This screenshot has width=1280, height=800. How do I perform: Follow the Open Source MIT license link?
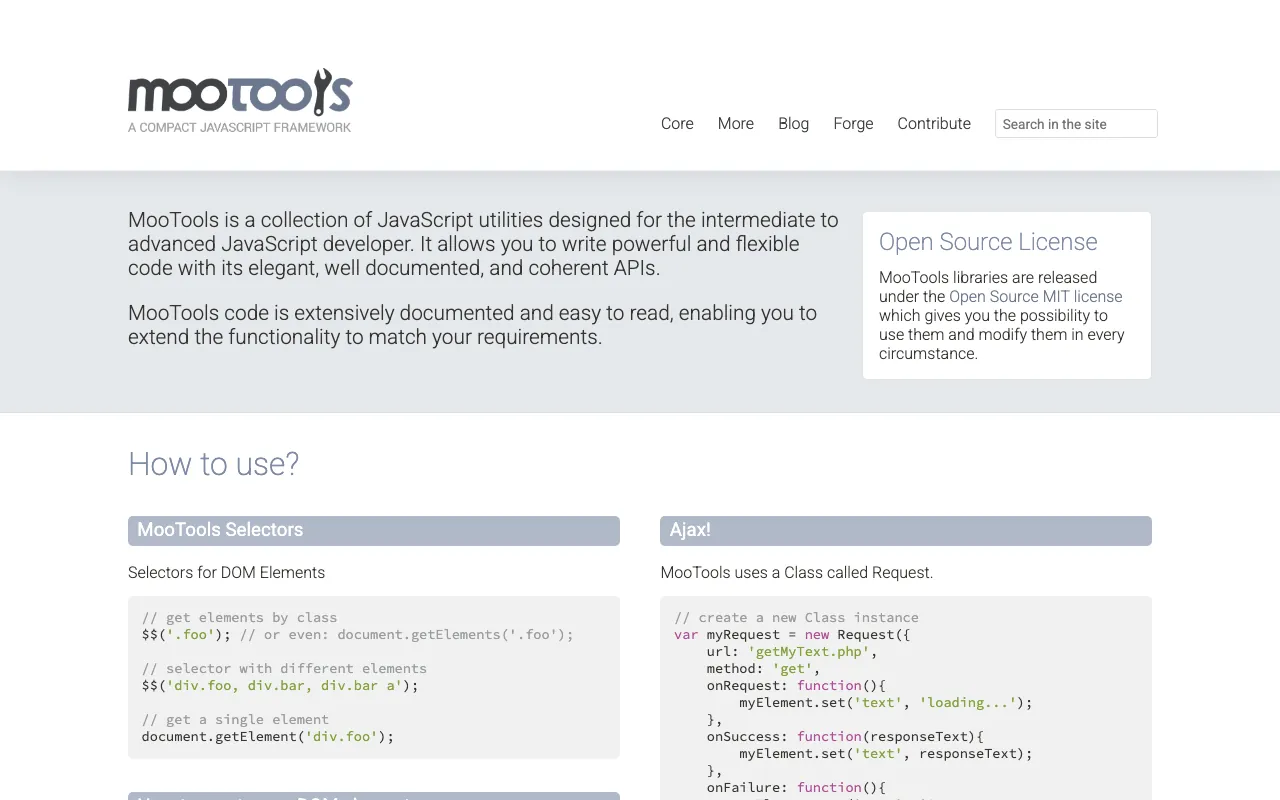pyautogui.click(x=1036, y=296)
